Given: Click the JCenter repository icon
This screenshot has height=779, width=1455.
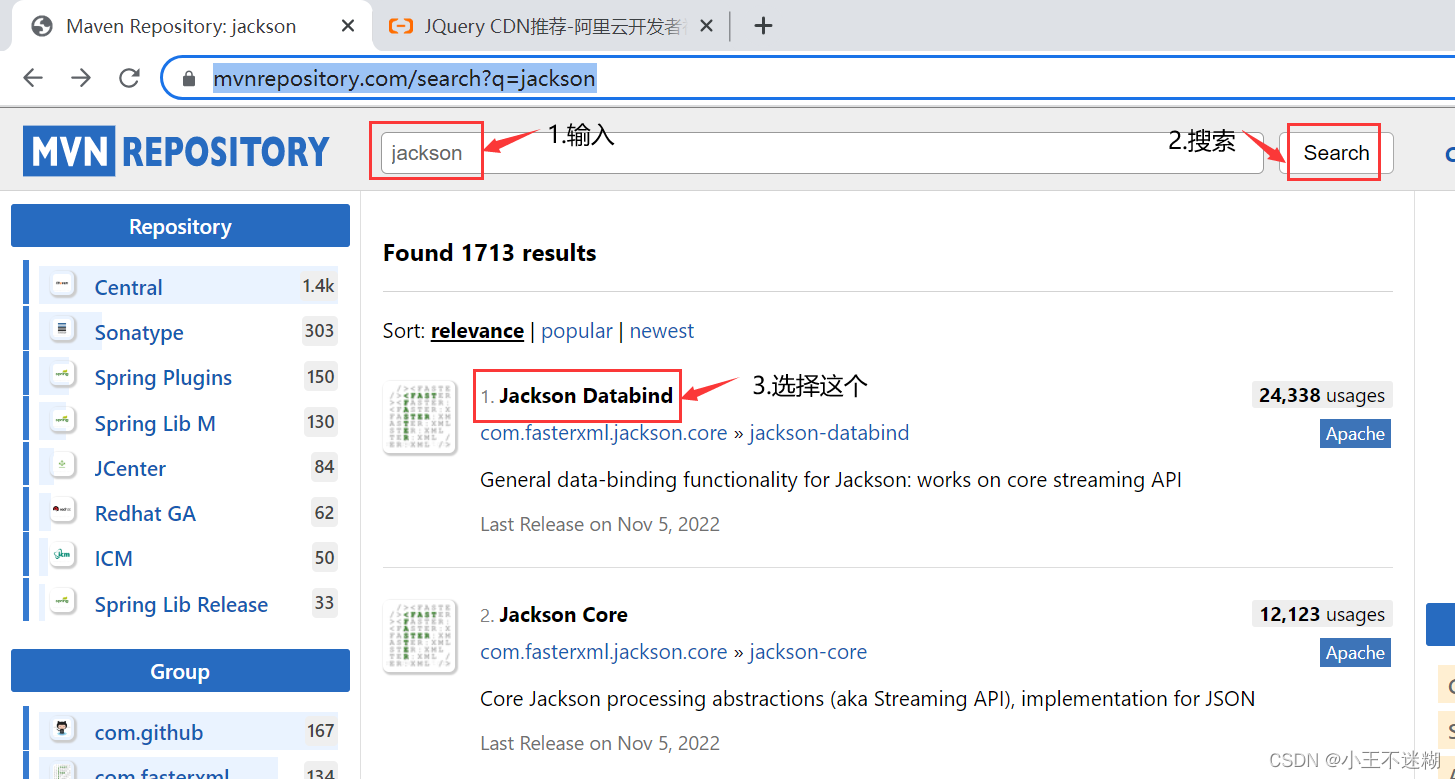Looking at the screenshot, I should click(63, 466).
